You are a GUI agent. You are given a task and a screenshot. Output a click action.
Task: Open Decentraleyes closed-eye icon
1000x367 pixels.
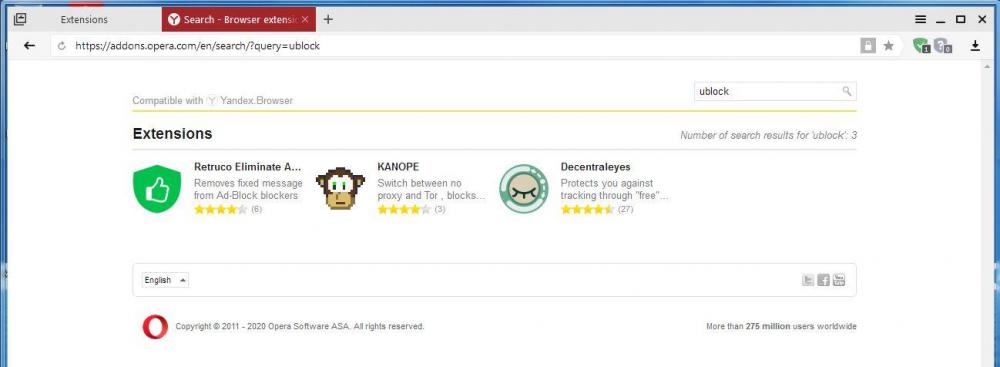coord(524,189)
